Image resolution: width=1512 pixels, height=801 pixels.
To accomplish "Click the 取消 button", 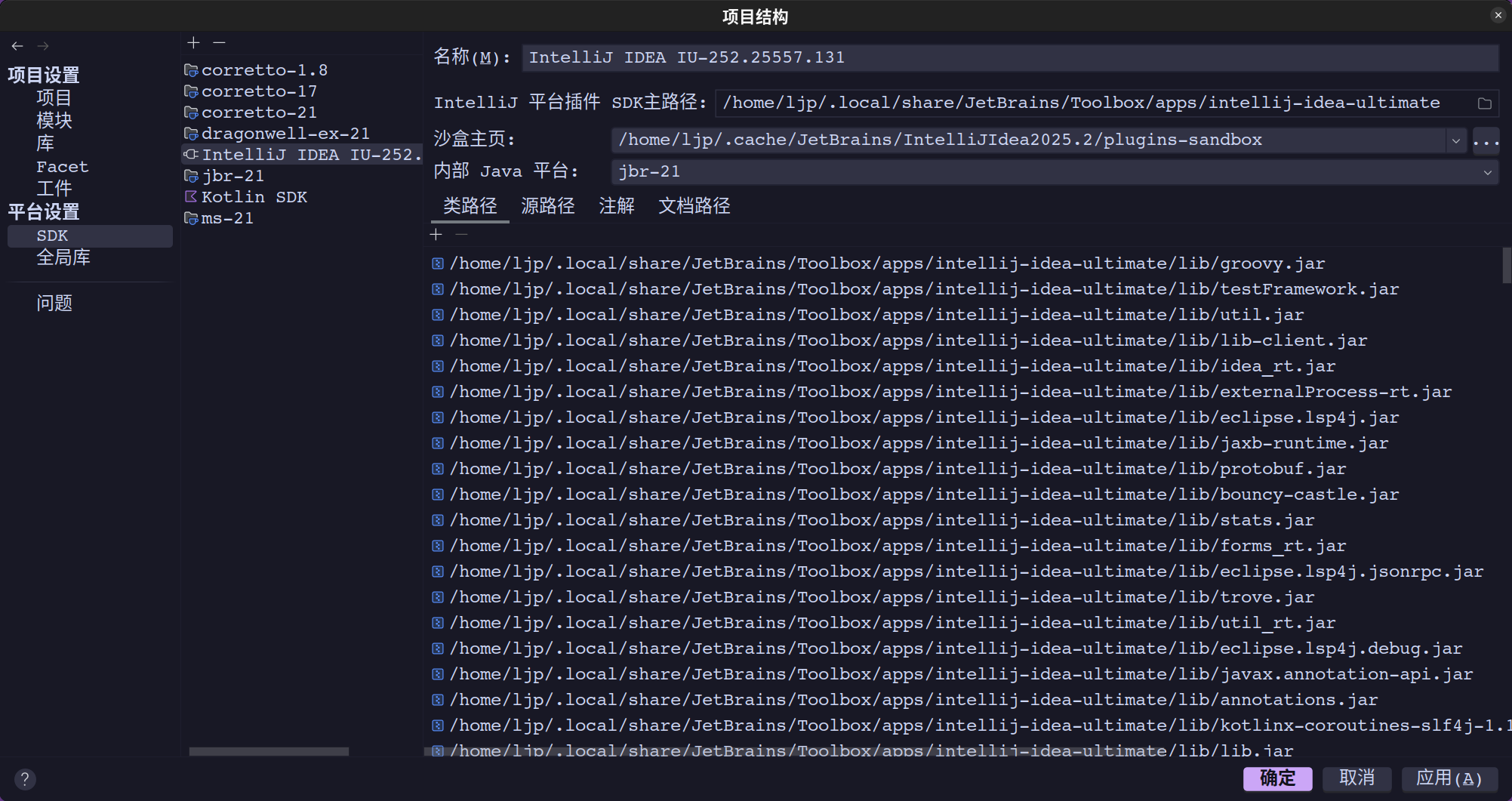I will [1356, 778].
